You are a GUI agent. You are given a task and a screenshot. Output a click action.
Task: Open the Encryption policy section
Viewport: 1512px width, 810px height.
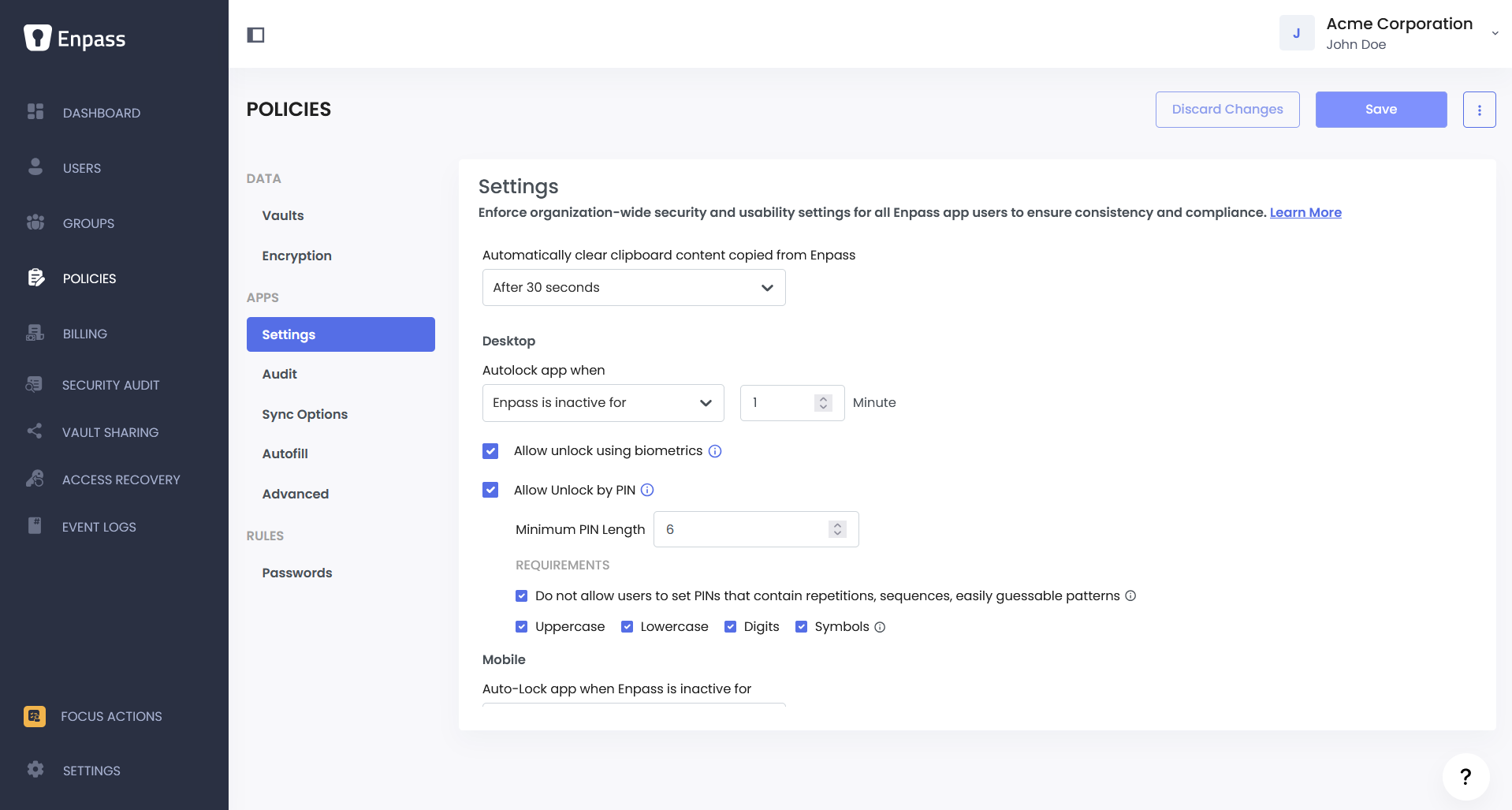pos(296,256)
